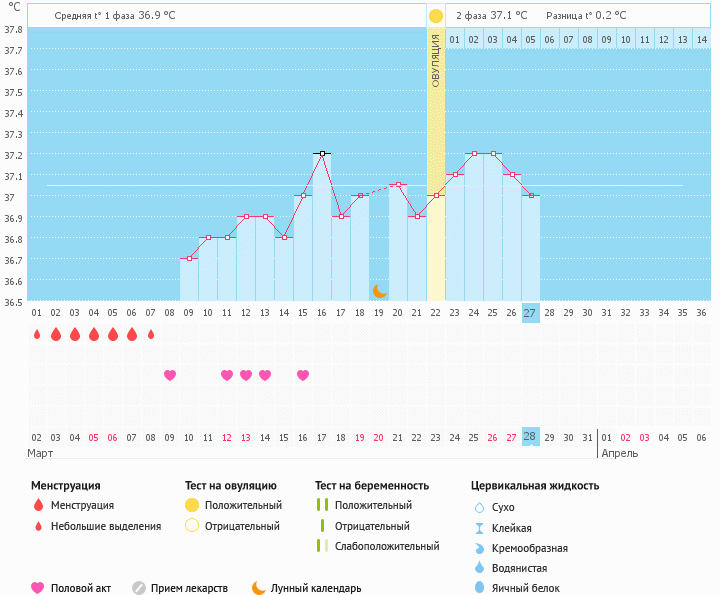The height and width of the screenshot is (595, 720).
Task: Click the dry cervical fluid legend icon
Action: click(x=479, y=507)
